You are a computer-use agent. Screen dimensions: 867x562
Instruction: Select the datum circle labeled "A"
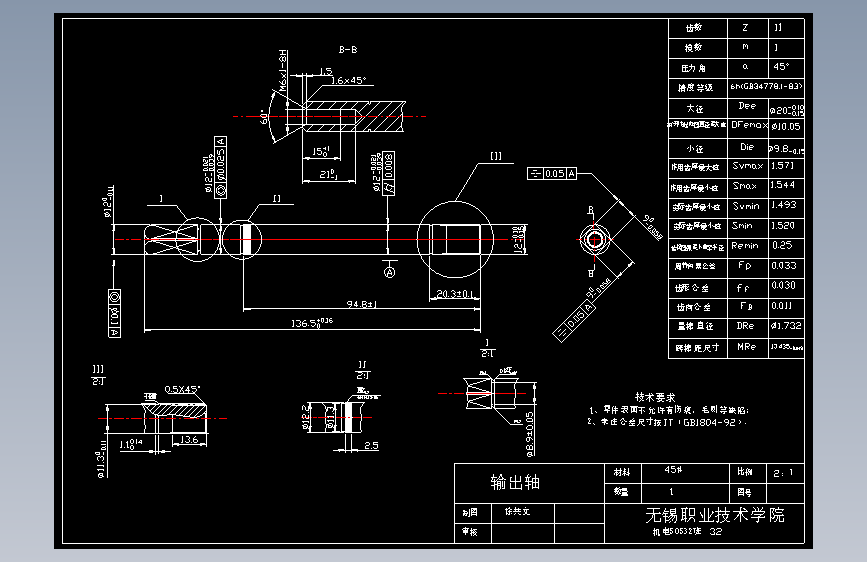coord(389,272)
